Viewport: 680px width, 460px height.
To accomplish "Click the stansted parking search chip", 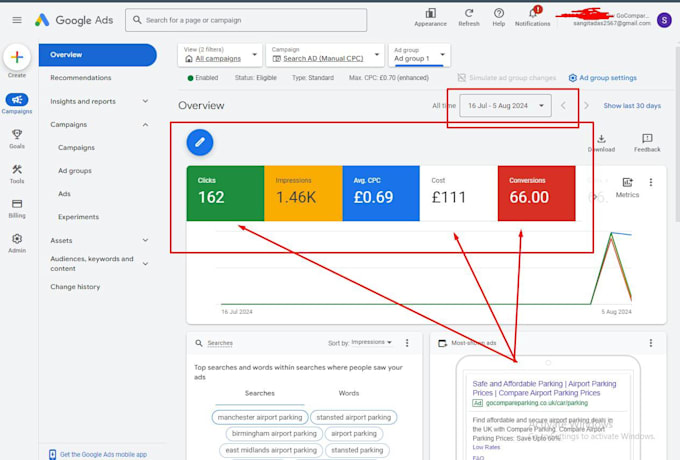I will coord(357,450).
